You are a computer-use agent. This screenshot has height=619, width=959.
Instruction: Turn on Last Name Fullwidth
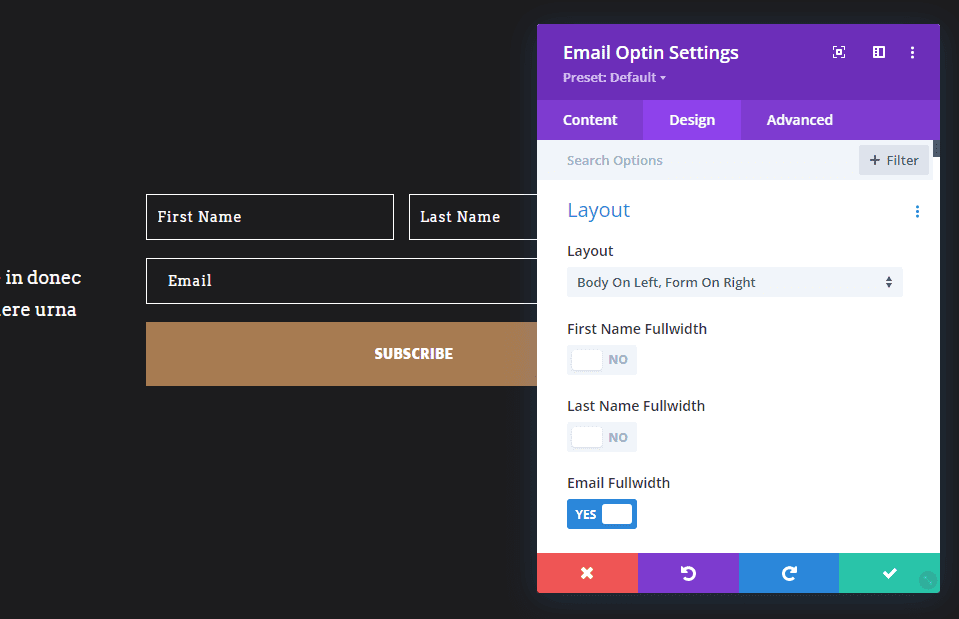click(x=601, y=437)
